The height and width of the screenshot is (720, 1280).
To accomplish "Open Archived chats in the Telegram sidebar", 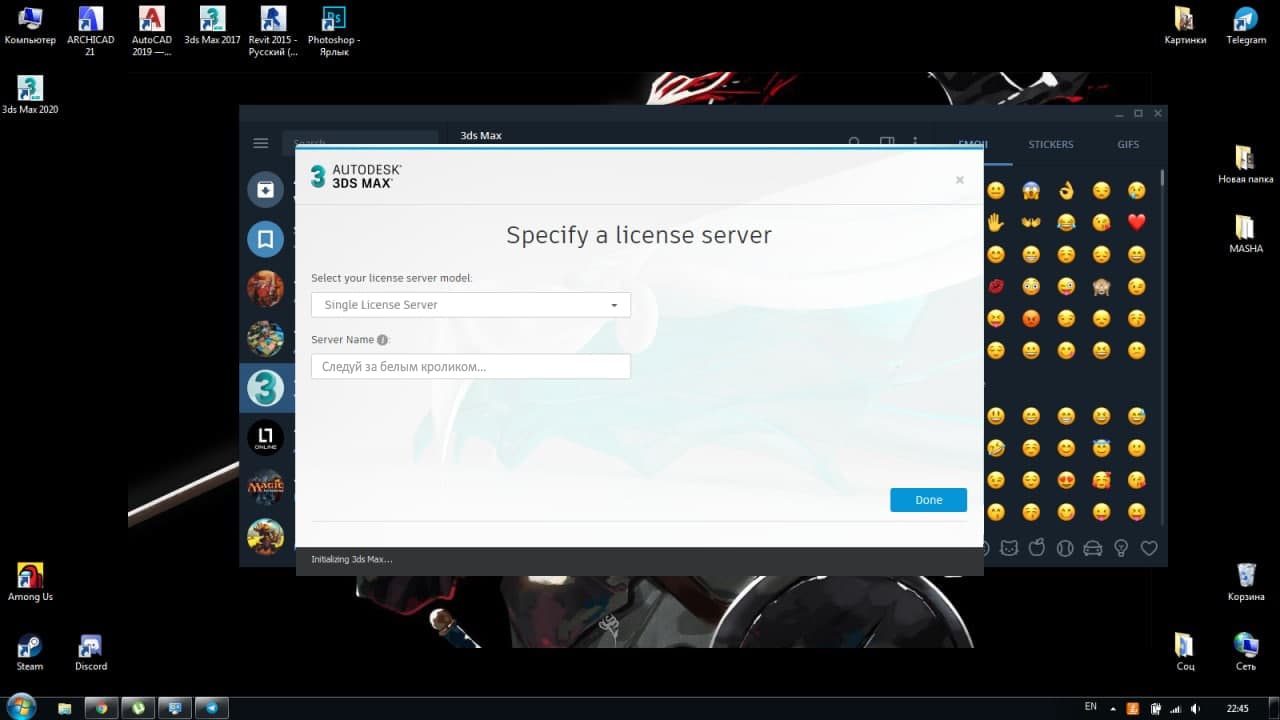I will coord(265,190).
